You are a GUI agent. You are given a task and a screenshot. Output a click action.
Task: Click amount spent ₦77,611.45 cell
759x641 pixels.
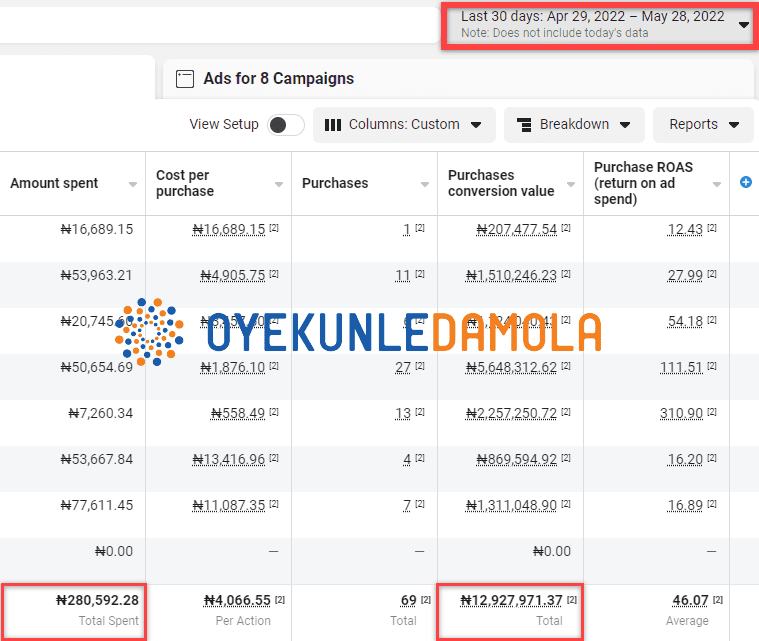coord(97,505)
